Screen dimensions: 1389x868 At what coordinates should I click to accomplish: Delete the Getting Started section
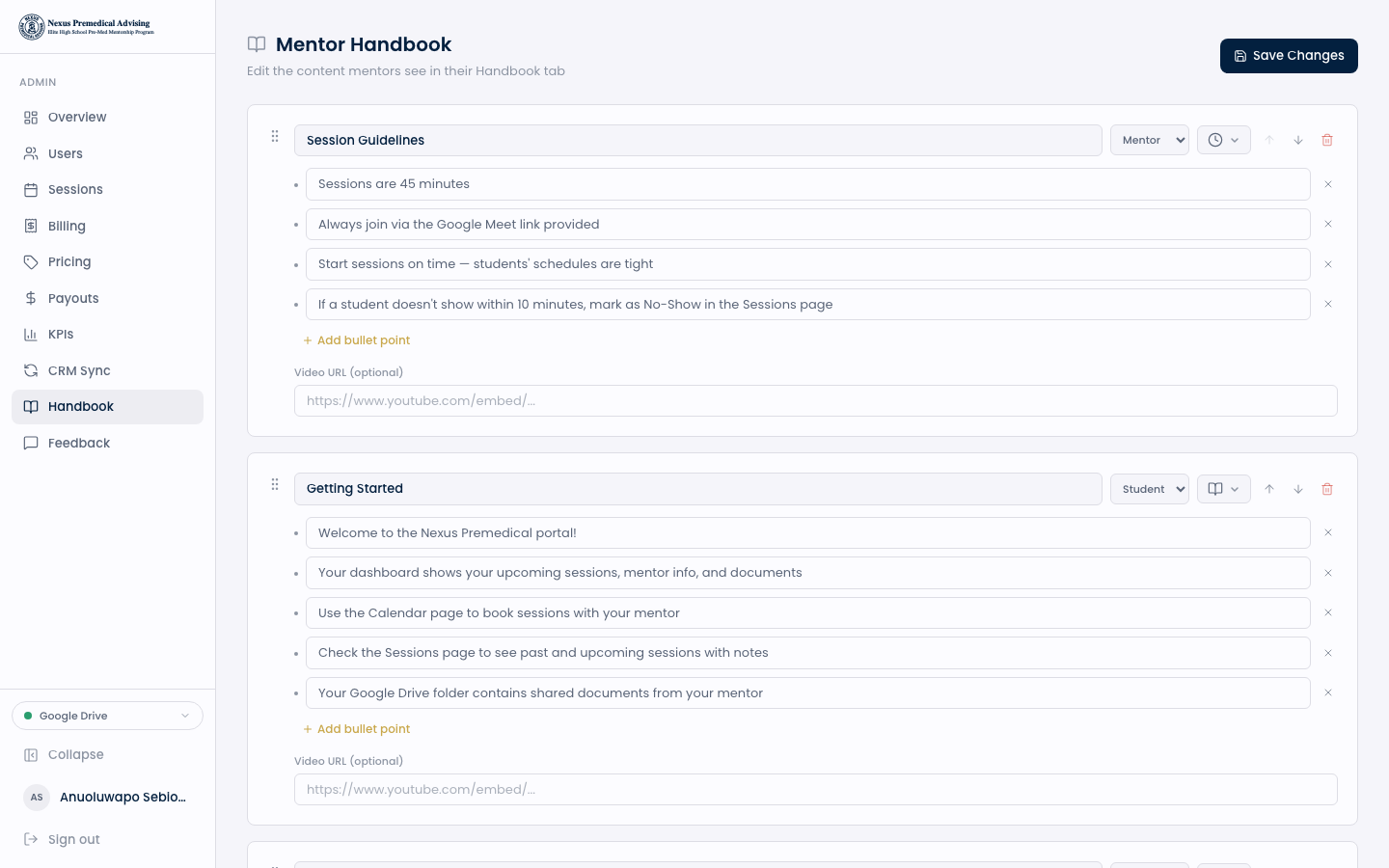point(1327,489)
